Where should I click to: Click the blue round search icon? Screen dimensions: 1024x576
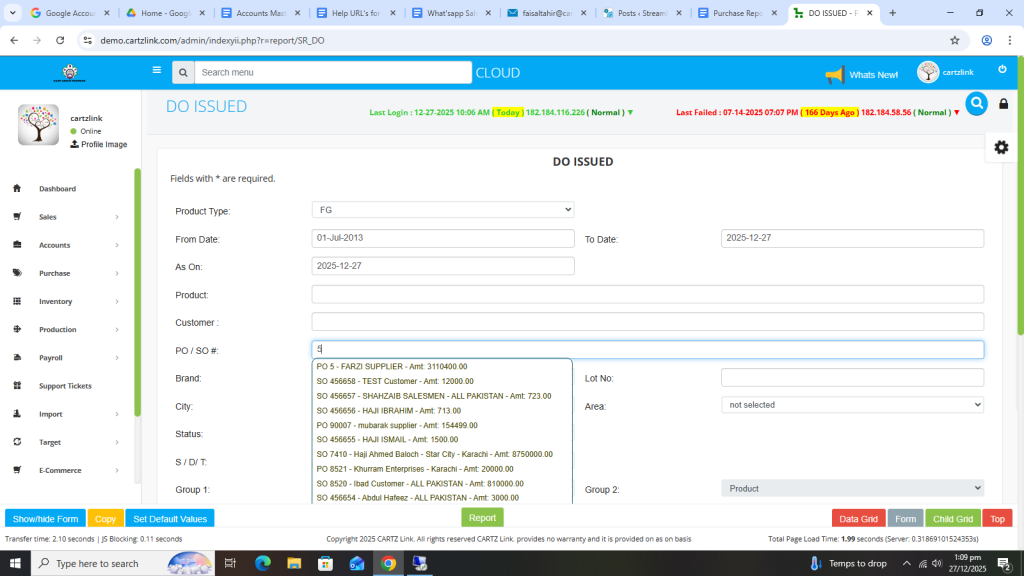[976, 103]
